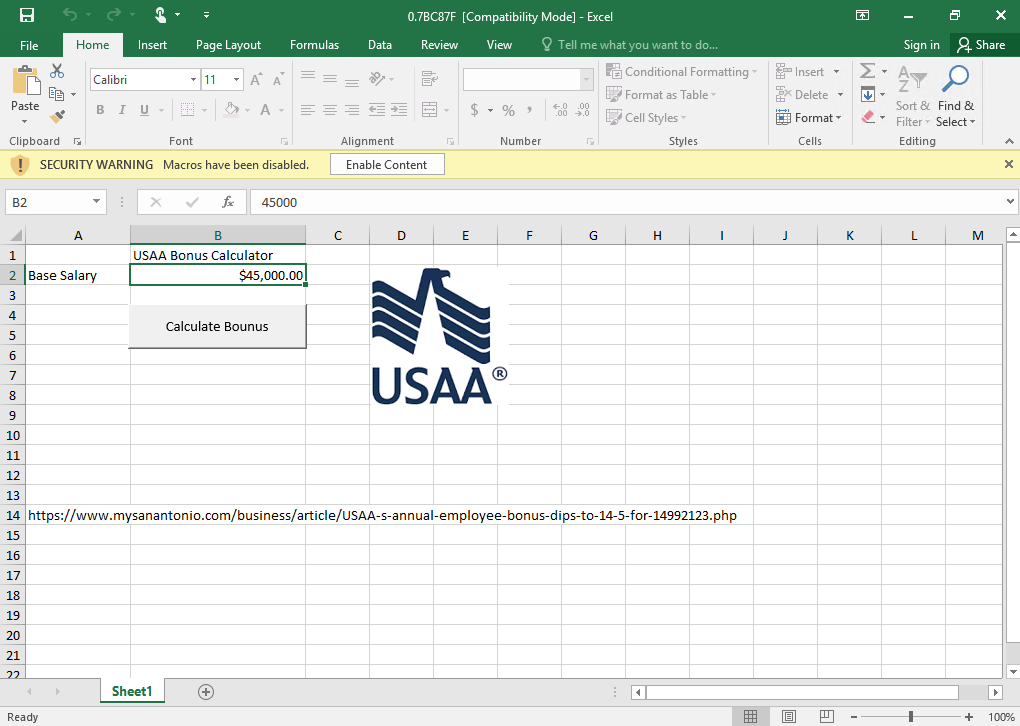Viewport: 1020px width, 726px height.
Task: Open Cell Styles menu
Action: [646, 117]
